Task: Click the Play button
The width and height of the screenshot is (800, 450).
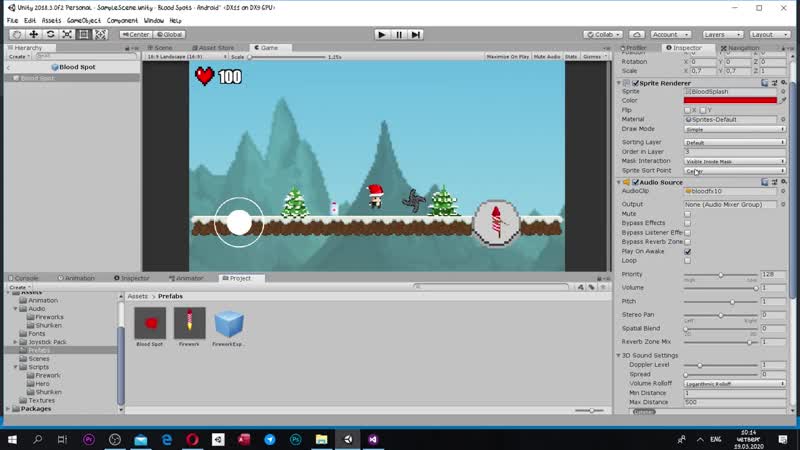Action: point(381,35)
